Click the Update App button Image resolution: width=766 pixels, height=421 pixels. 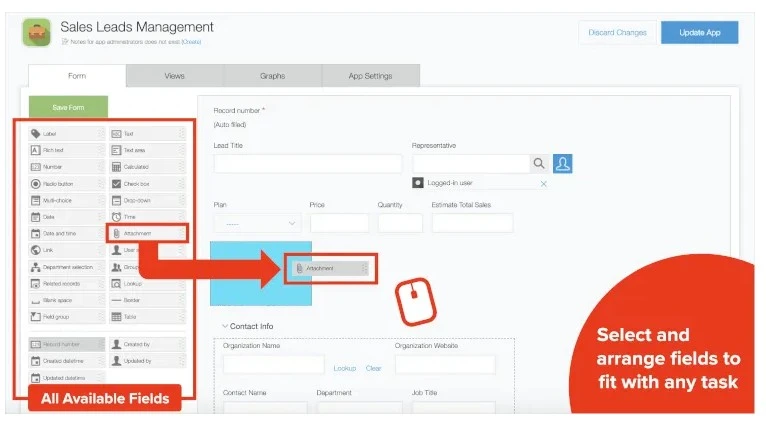(700, 33)
